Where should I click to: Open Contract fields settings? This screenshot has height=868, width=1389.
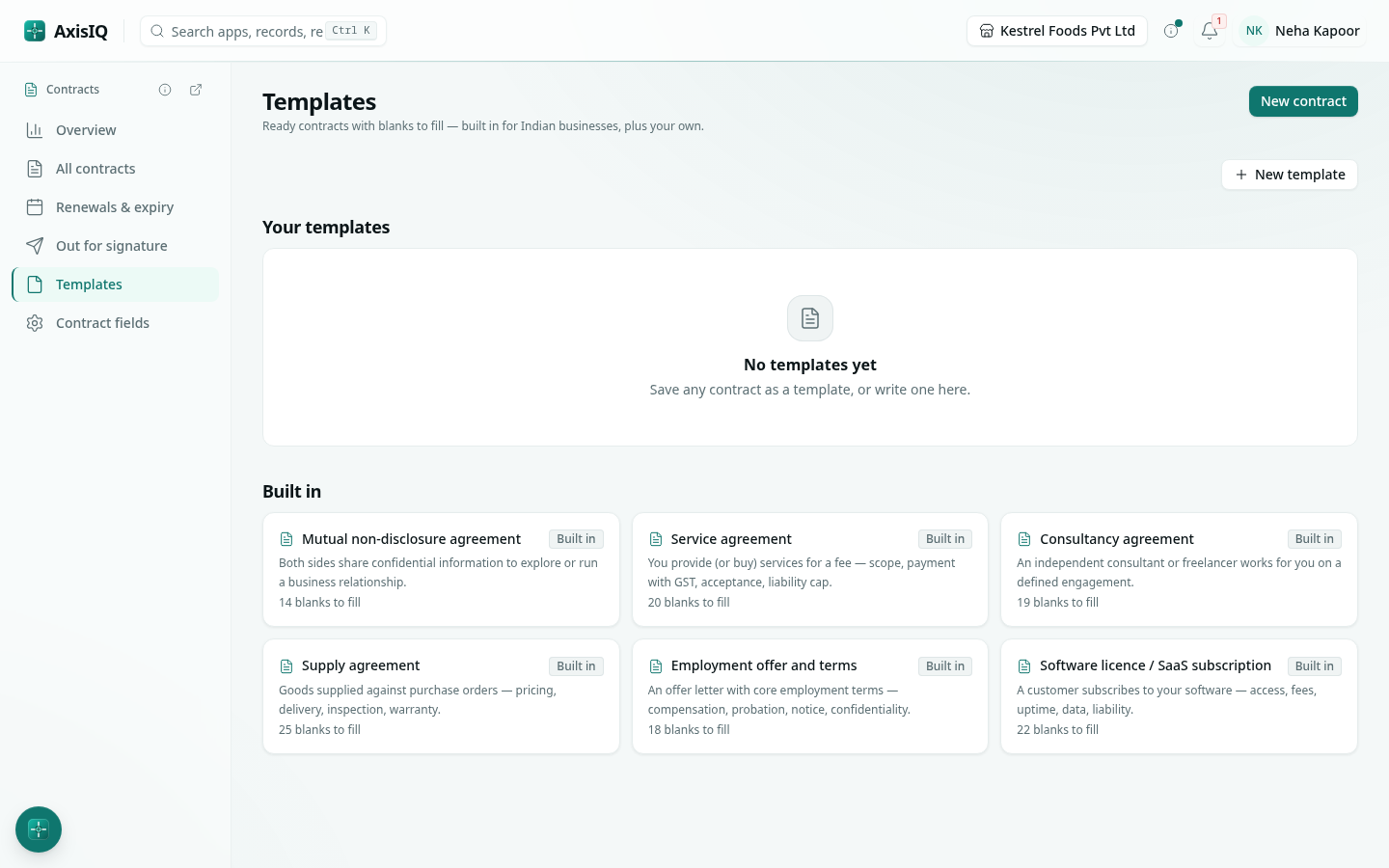pyautogui.click(x=116, y=323)
